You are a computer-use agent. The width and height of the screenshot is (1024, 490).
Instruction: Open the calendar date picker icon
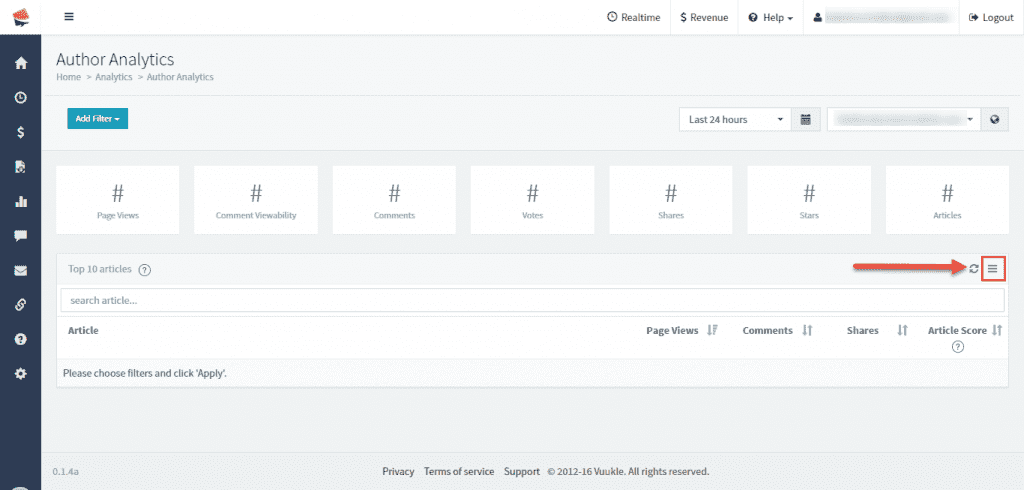(806, 120)
